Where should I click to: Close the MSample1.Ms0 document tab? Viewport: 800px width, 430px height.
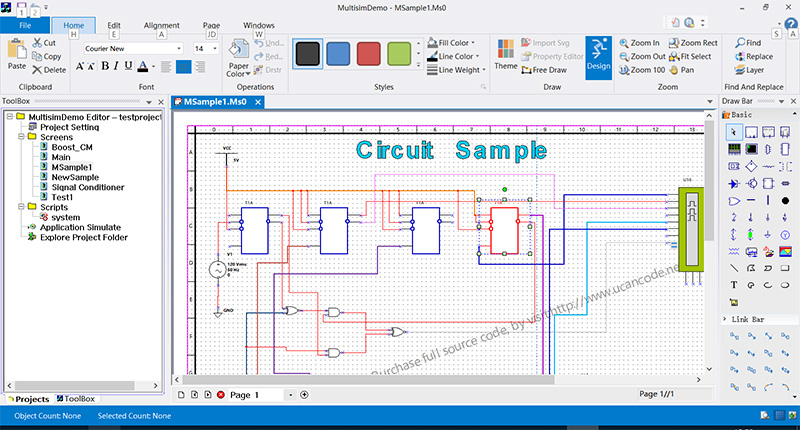pyautogui.click(x=258, y=102)
